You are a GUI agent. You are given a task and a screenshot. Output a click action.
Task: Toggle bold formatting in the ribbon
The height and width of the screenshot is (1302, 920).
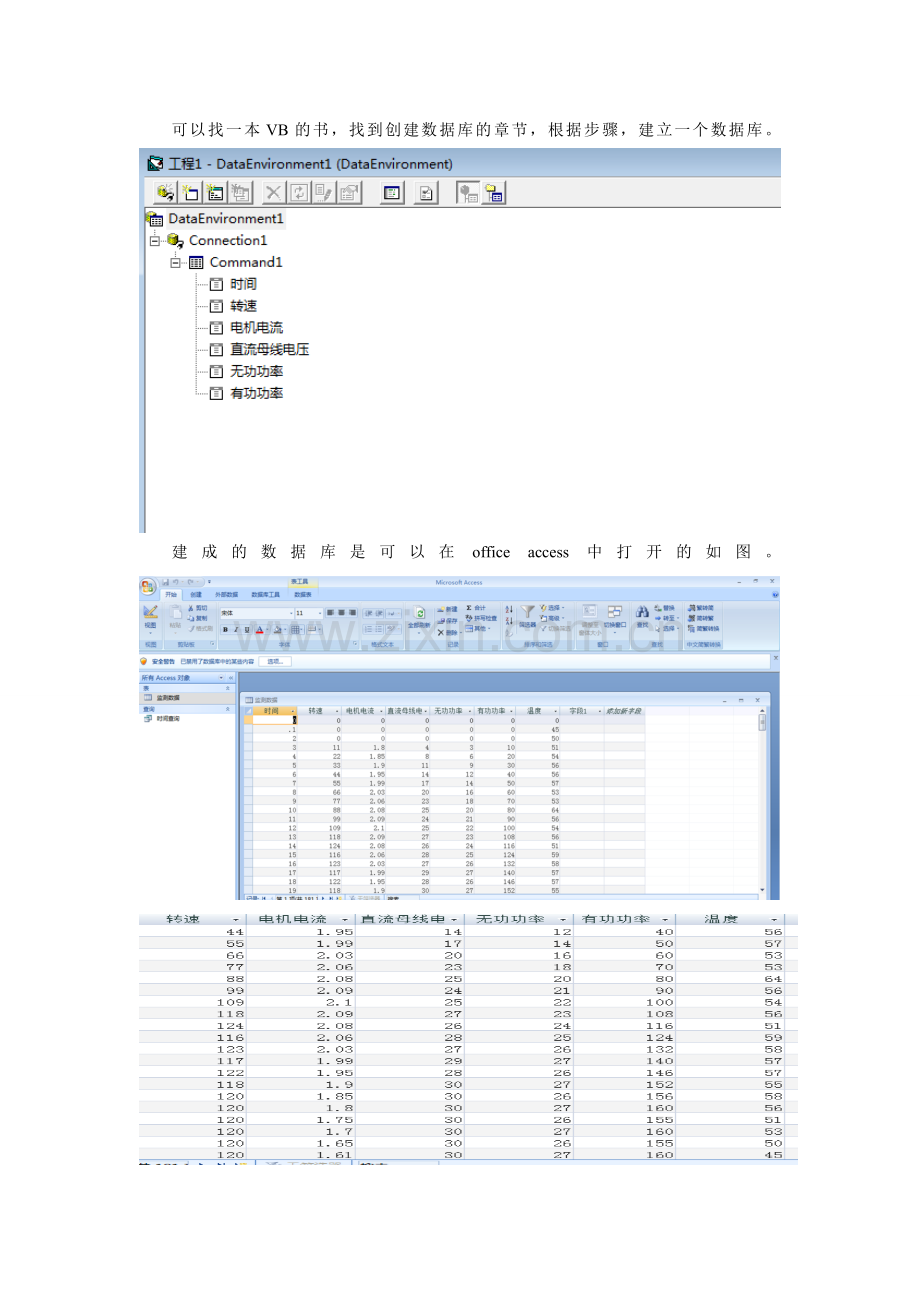[225, 629]
